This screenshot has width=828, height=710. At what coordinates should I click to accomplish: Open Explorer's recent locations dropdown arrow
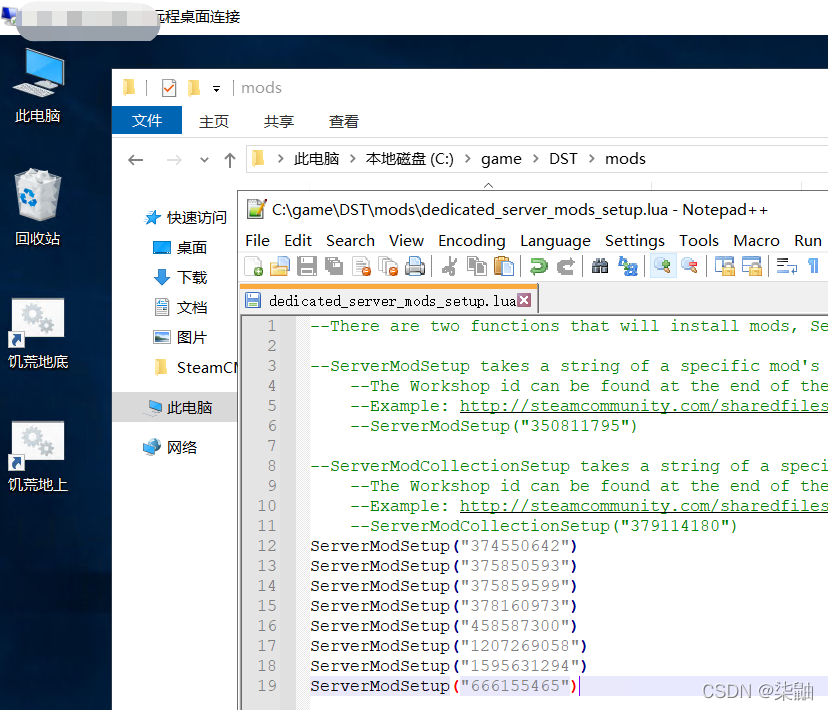coord(204,160)
